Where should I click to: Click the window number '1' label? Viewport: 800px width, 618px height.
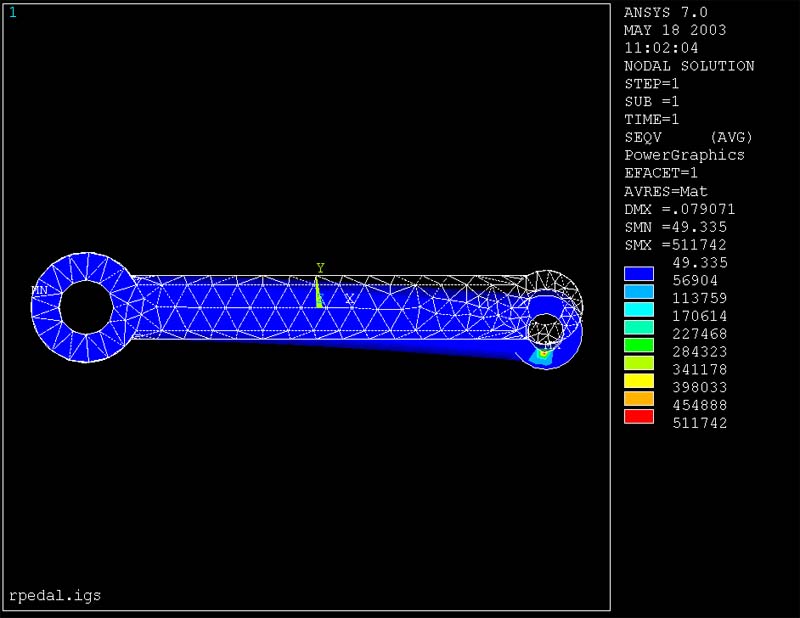click(x=13, y=12)
